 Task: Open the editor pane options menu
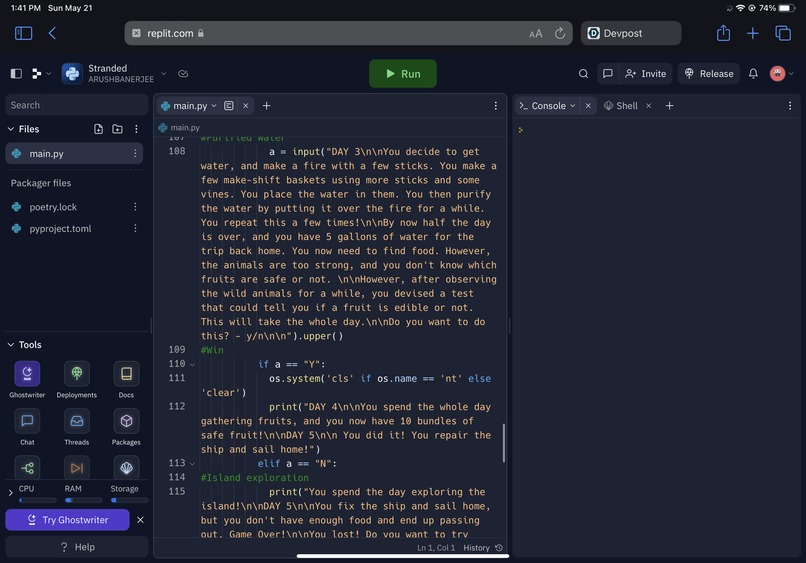pos(496,105)
